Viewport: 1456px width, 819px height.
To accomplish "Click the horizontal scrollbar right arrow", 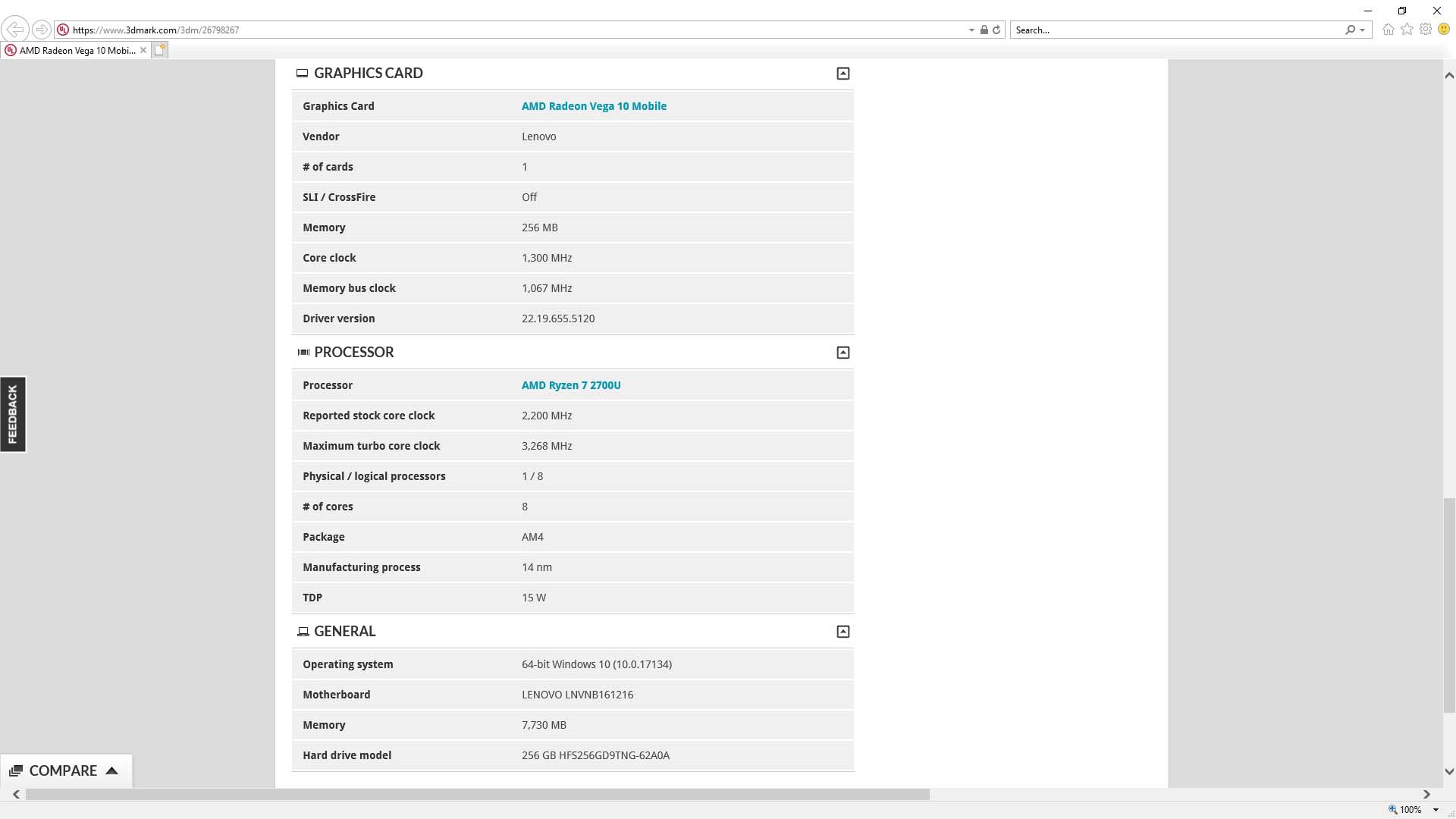I will coord(1426,794).
